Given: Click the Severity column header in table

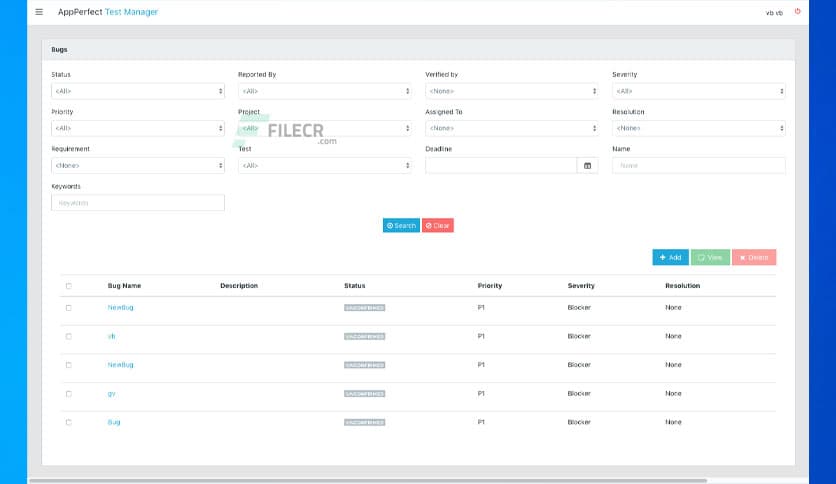Looking at the screenshot, I should [x=581, y=286].
